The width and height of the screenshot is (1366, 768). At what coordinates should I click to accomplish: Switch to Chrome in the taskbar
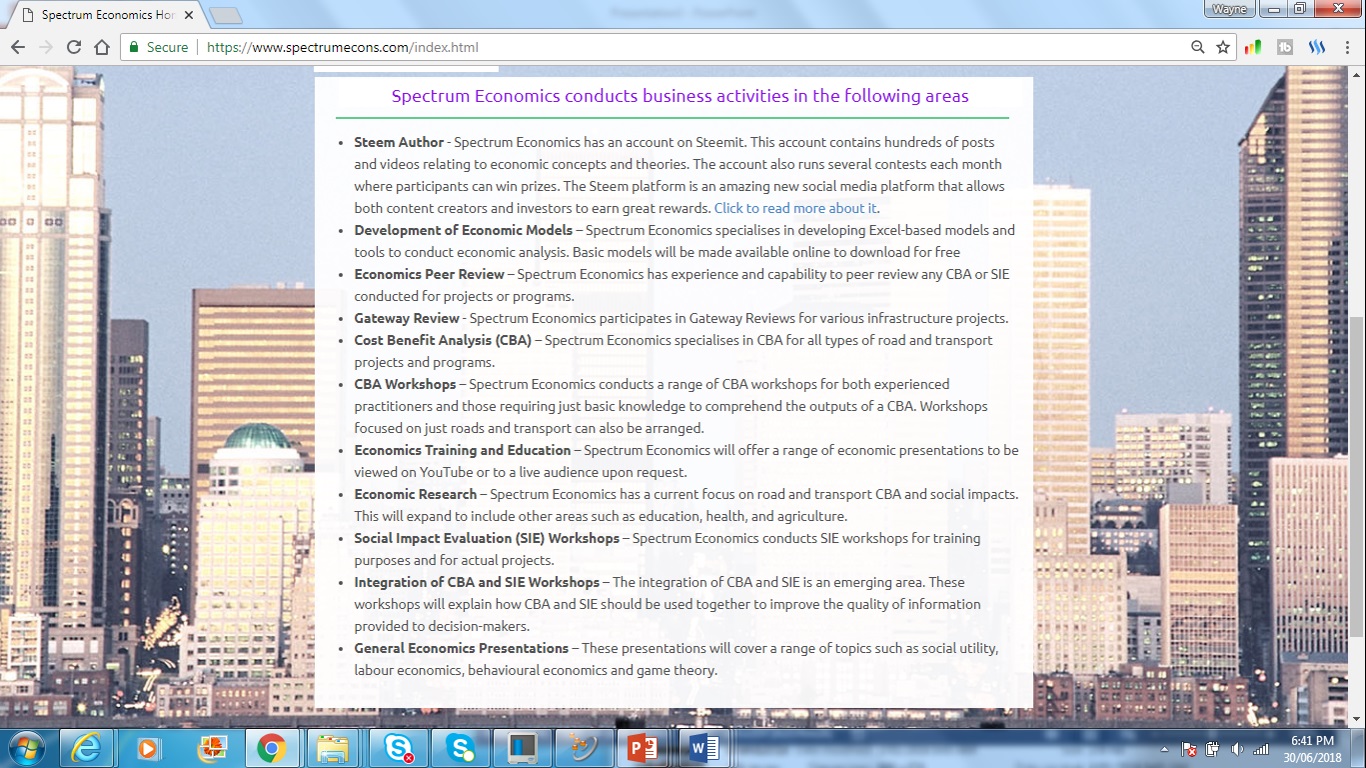(272, 748)
